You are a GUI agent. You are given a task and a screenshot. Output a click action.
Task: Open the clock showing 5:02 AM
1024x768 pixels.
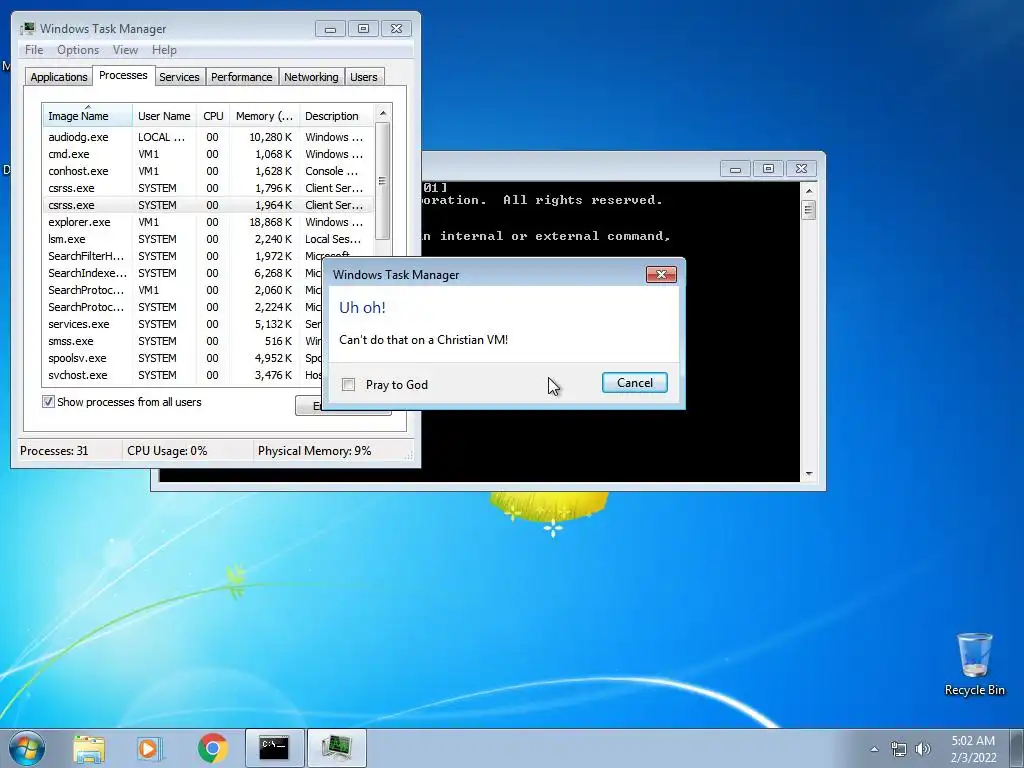973,749
